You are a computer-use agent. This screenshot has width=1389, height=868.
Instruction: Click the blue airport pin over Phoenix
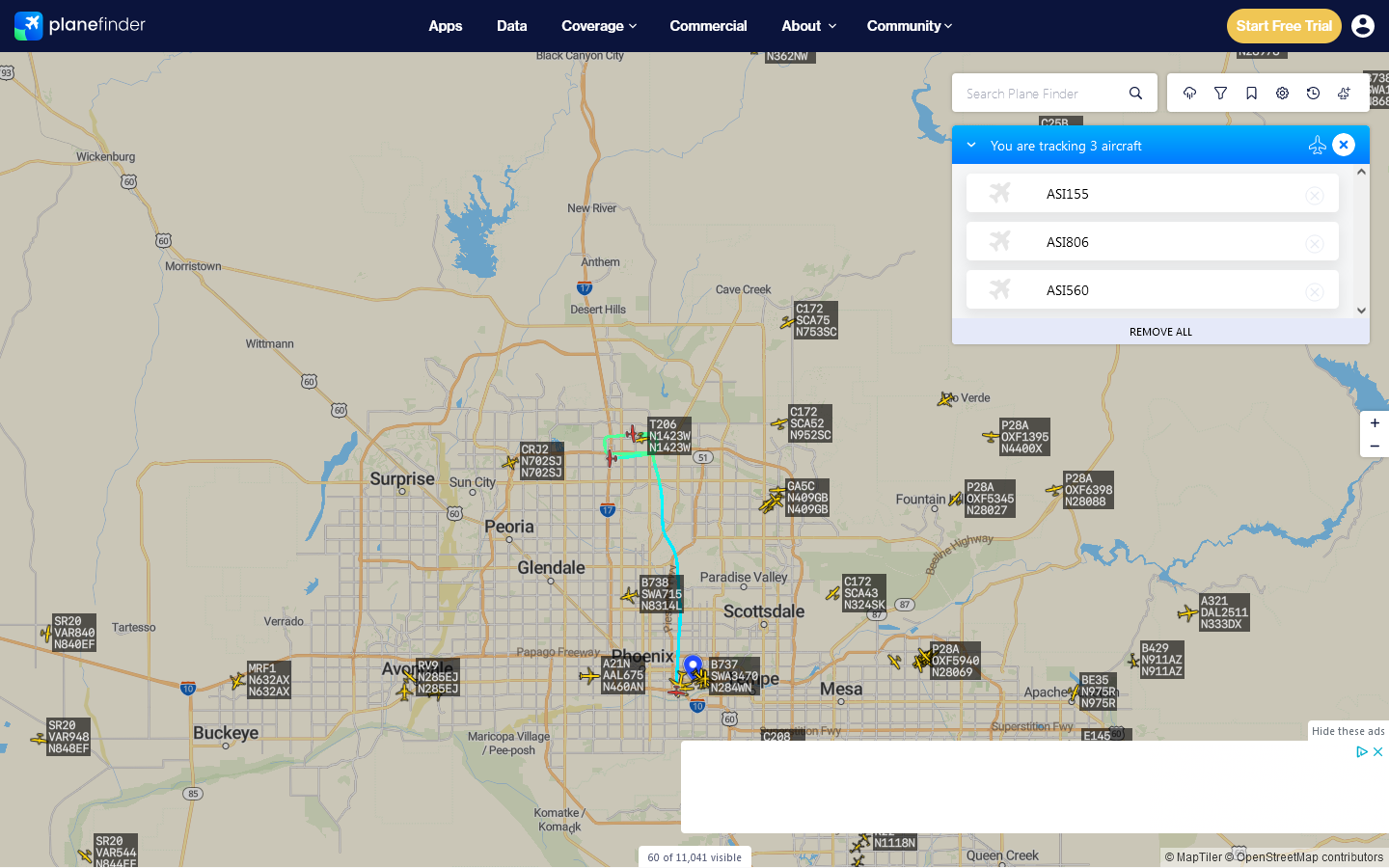pyautogui.click(x=693, y=665)
